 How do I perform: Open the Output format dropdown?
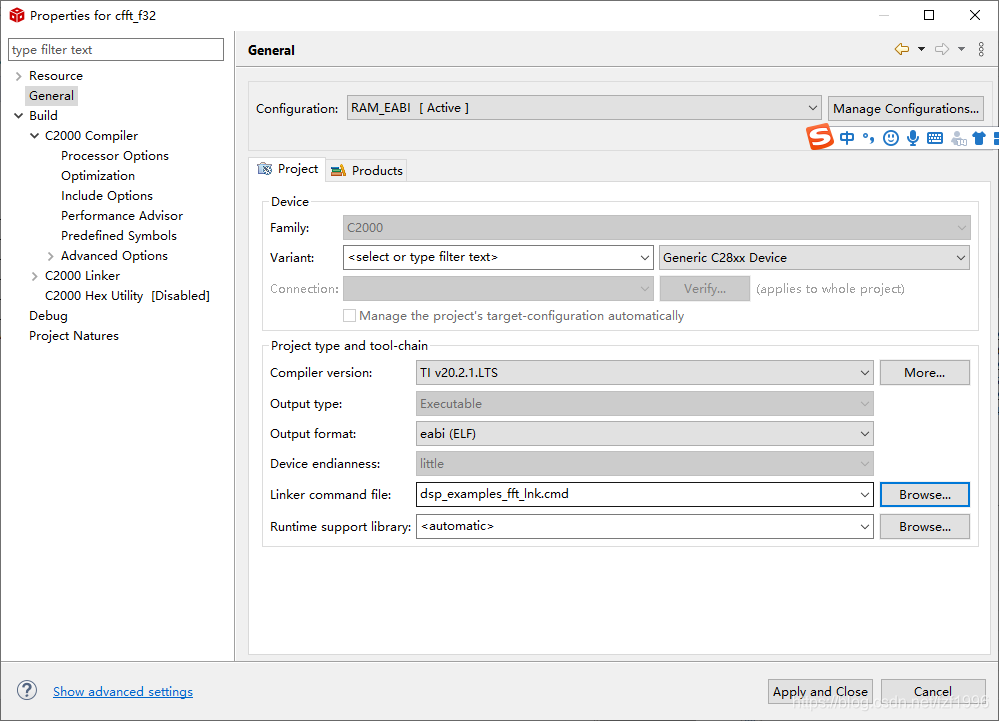644,434
